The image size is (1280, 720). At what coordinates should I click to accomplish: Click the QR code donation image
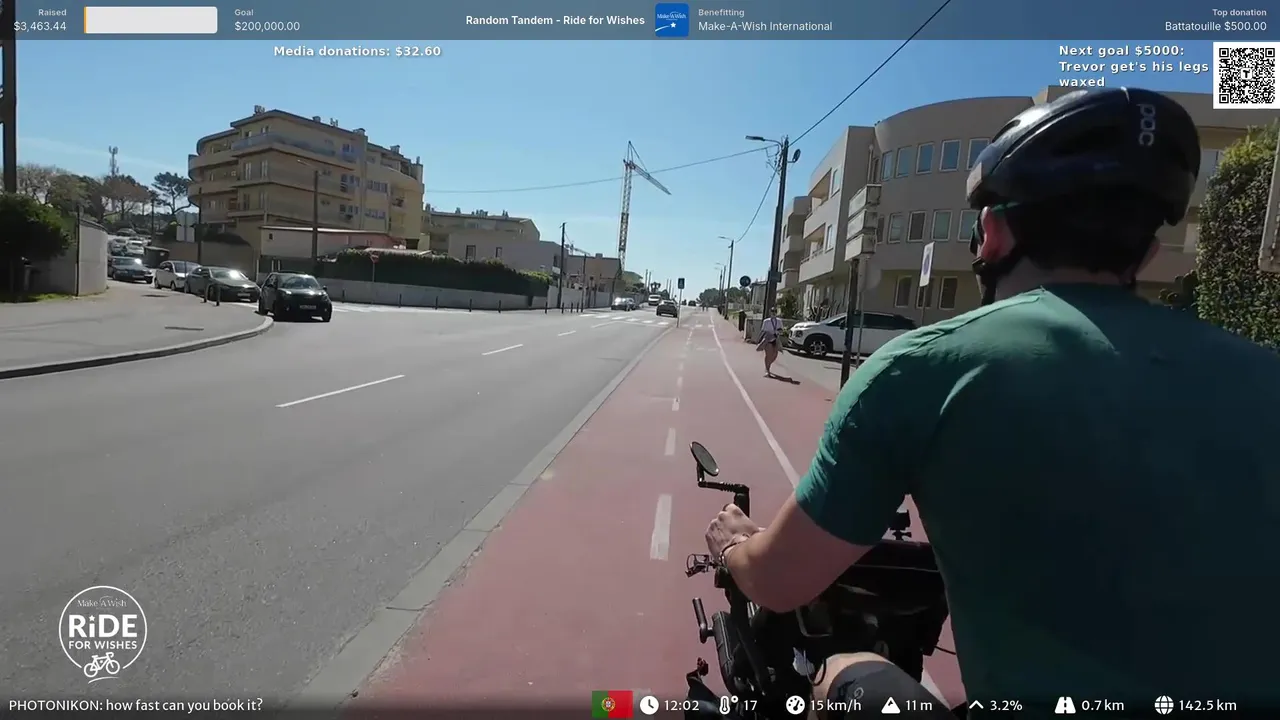pos(1246,76)
